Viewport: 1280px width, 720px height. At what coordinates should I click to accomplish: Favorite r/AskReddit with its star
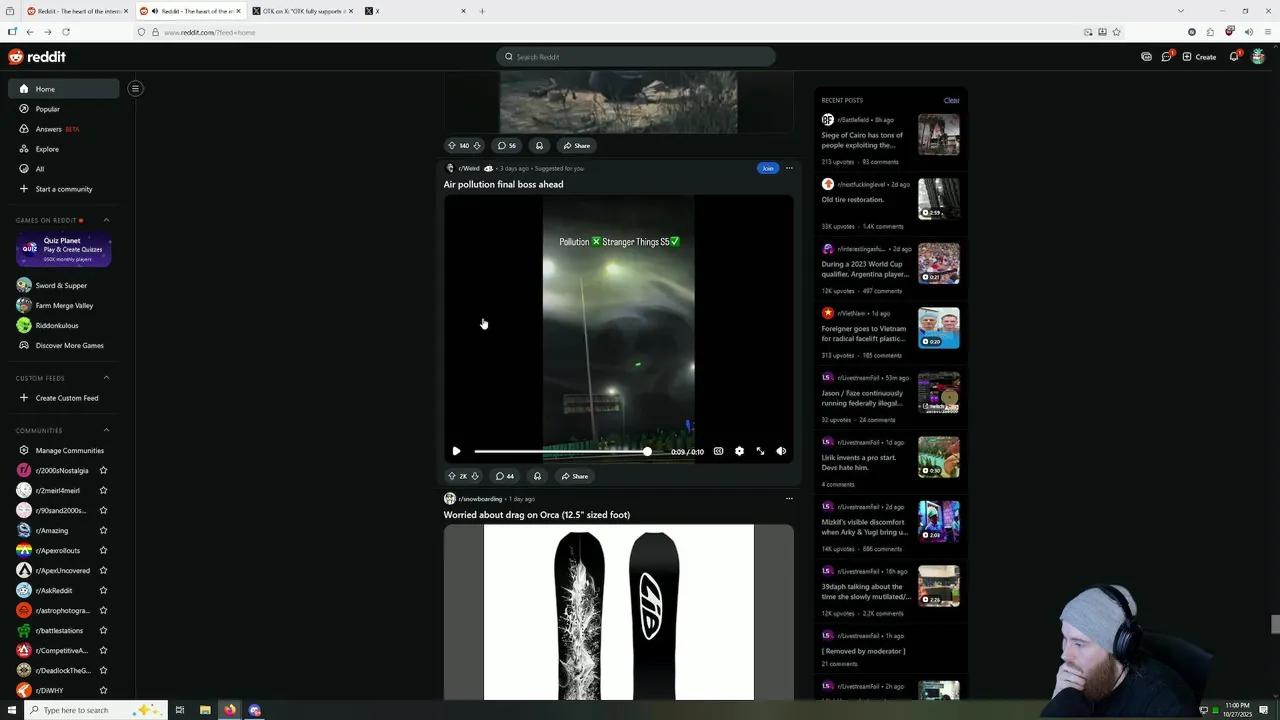pos(103,590)
